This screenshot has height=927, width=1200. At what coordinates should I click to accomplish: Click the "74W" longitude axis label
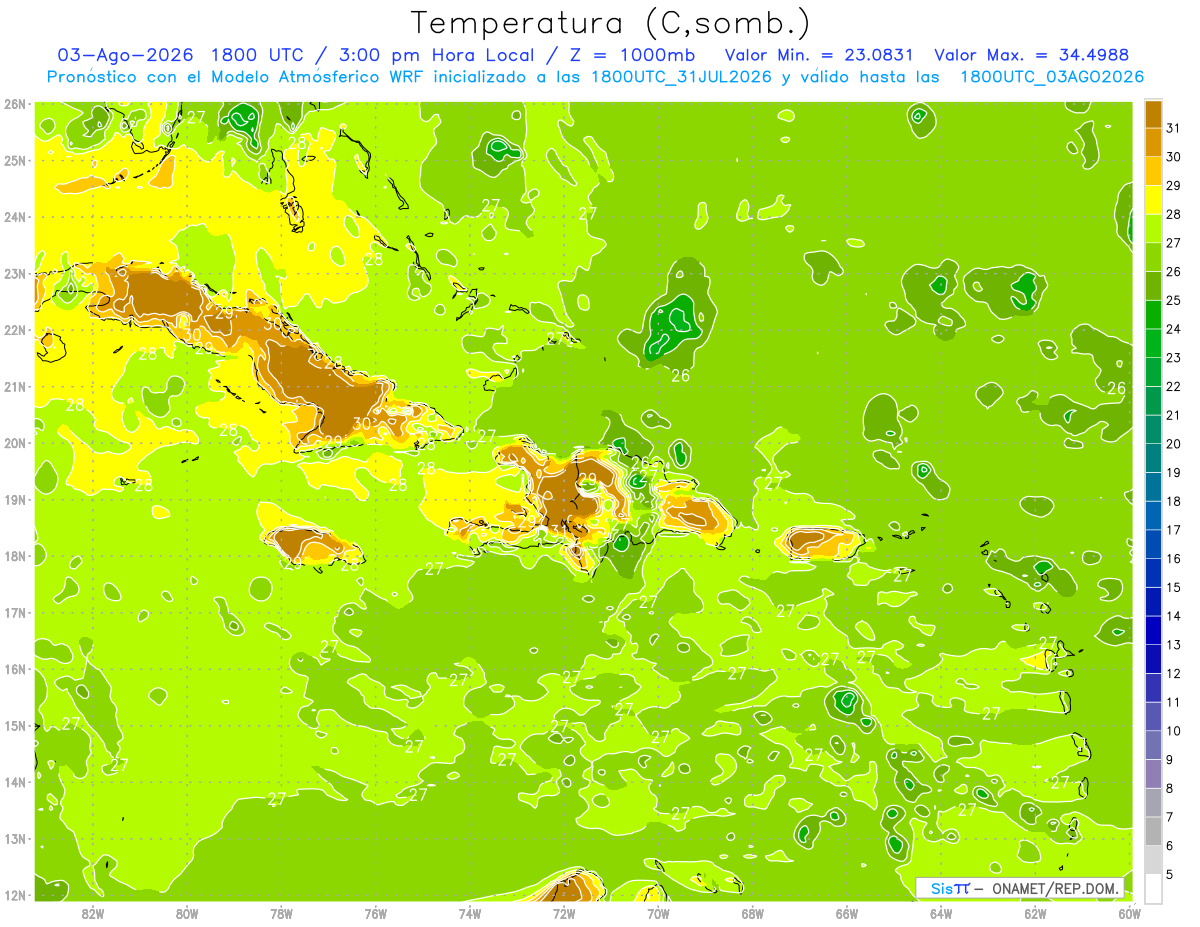pos(470,913)
